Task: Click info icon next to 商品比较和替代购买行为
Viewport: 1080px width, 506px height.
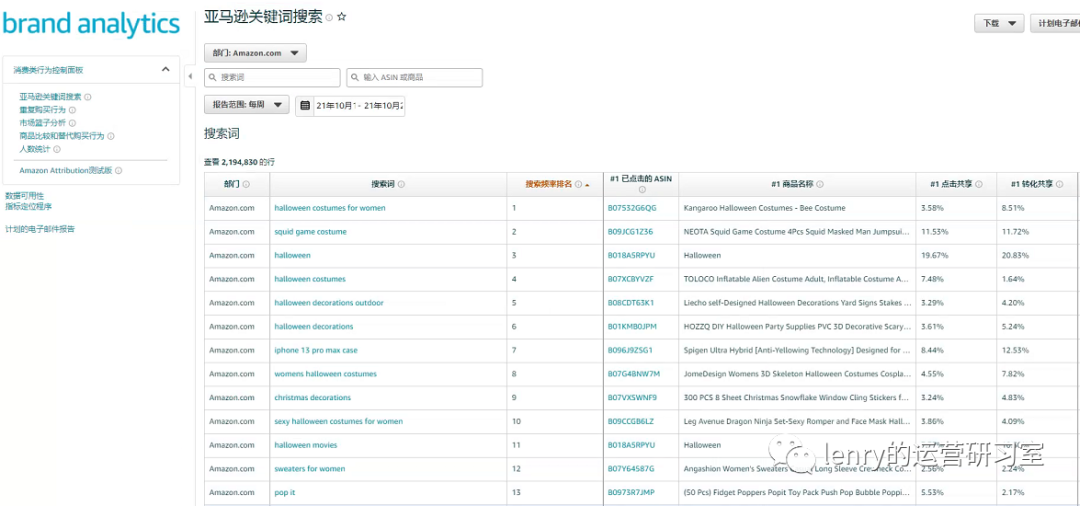Action: 111,136
